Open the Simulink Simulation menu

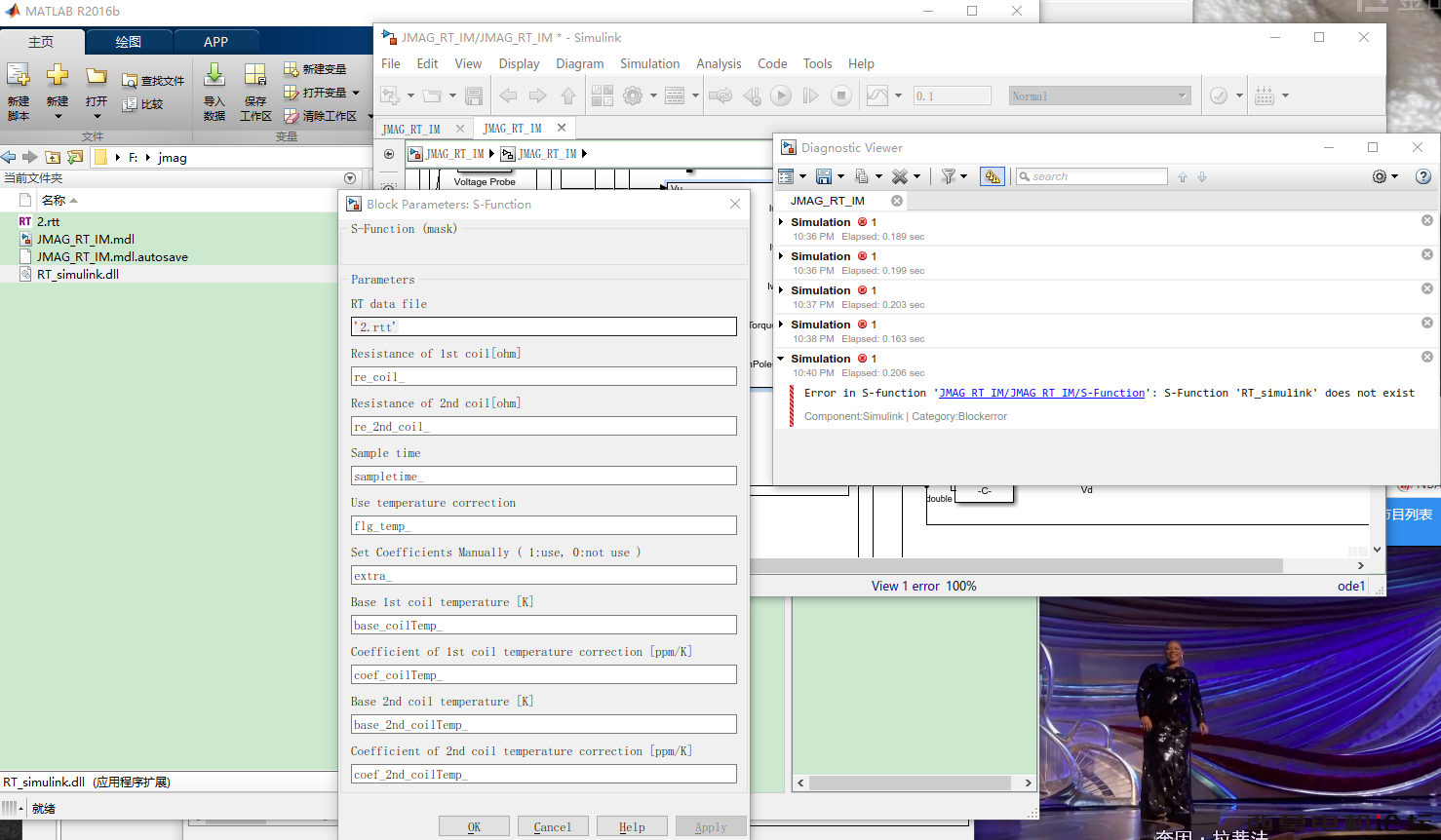(649, 63)
